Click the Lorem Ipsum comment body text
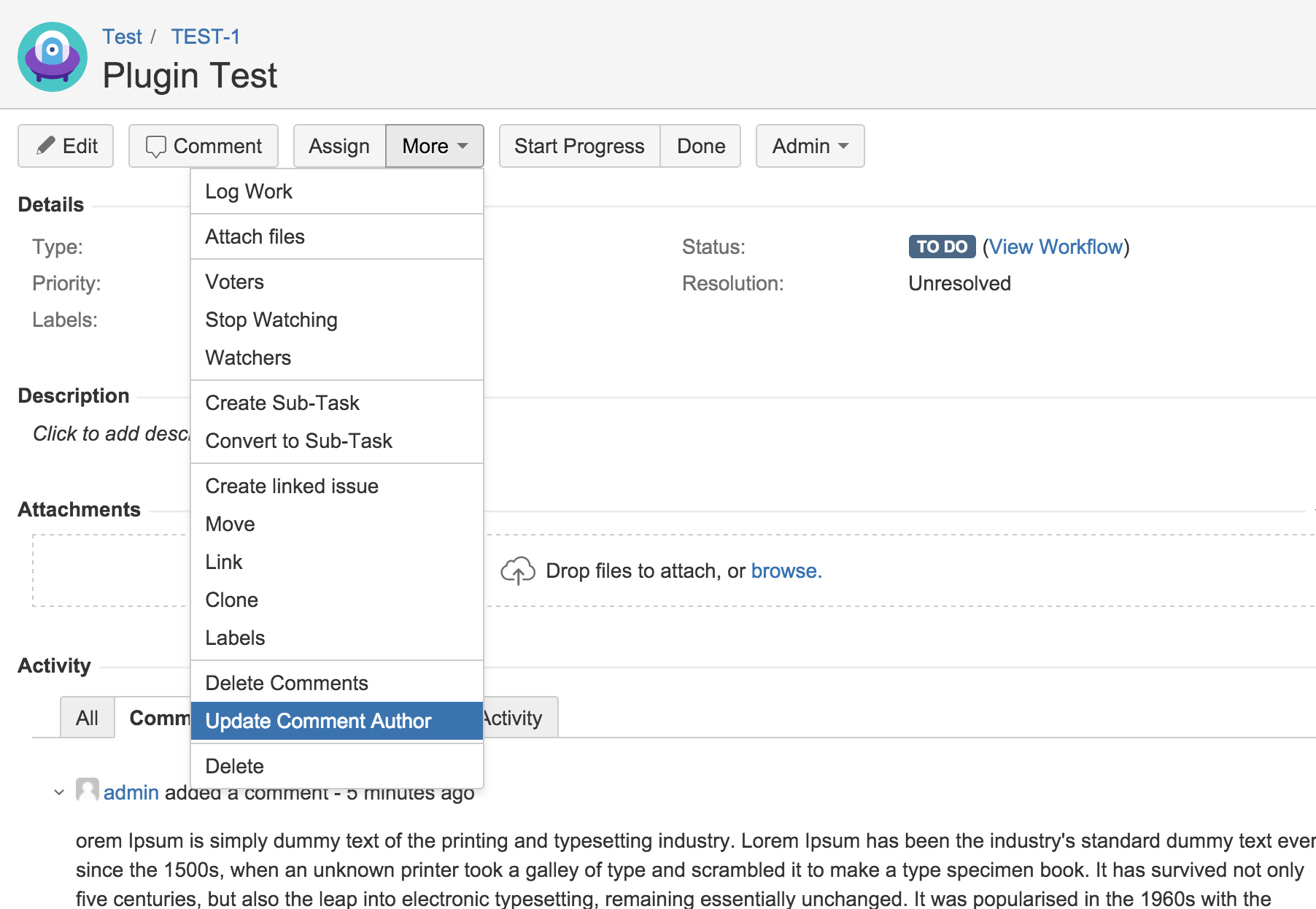The image size is (1316, 909). [x=695, y=870]
